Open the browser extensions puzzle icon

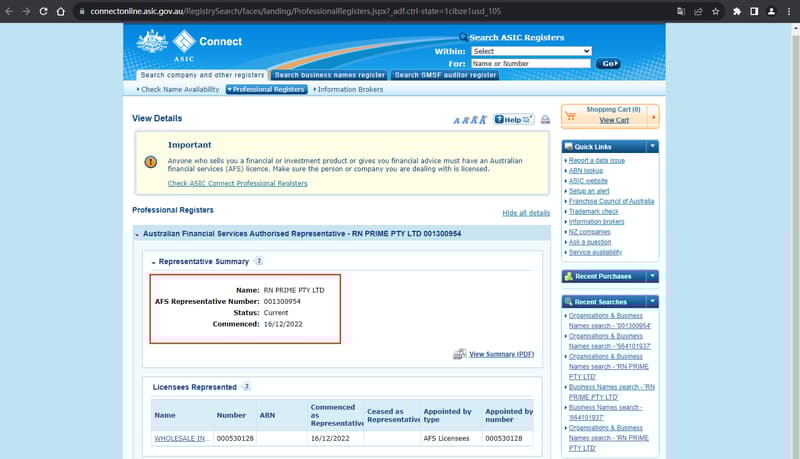point(737,11)
